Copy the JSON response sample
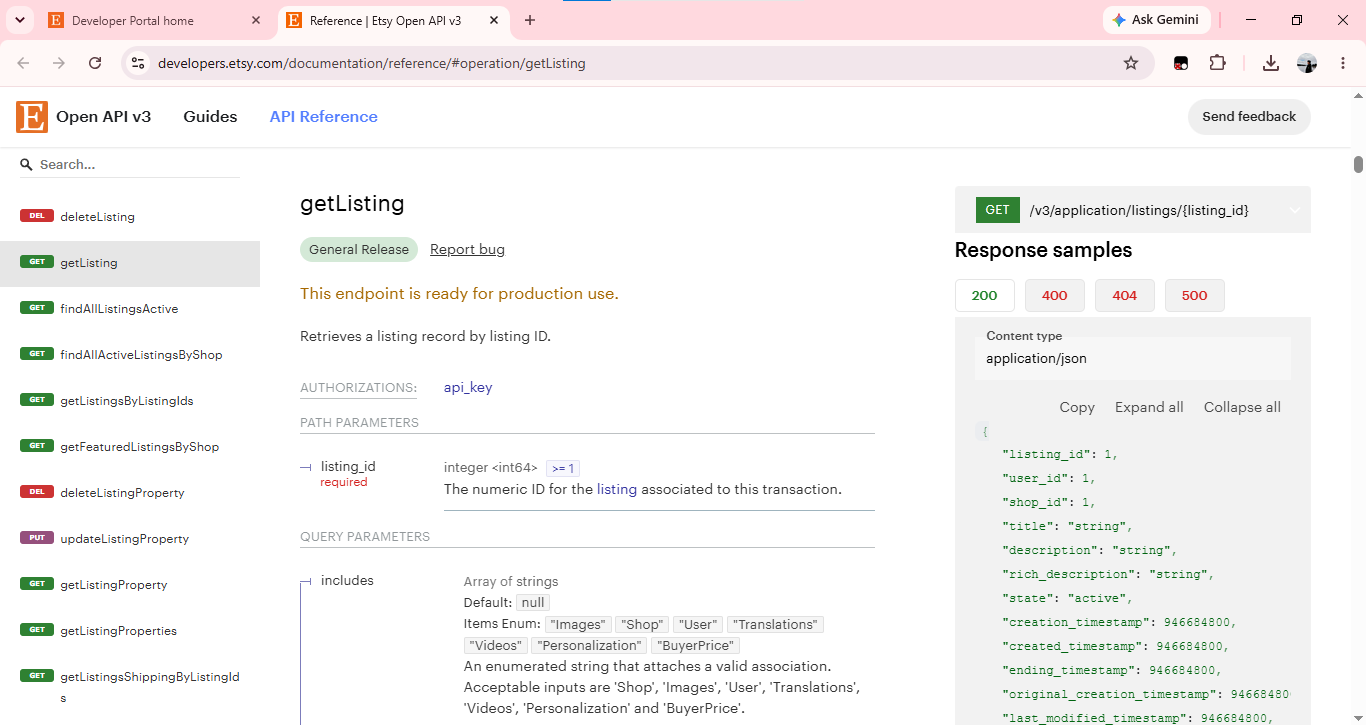Screen dimensions: 1366x725 point(1077,407)
